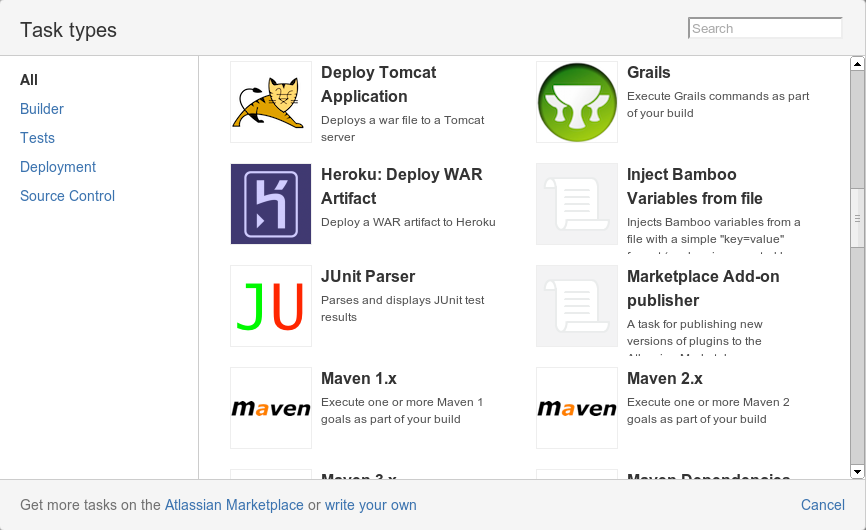Click 'Execute Grails commands' description text

(718, 104)
